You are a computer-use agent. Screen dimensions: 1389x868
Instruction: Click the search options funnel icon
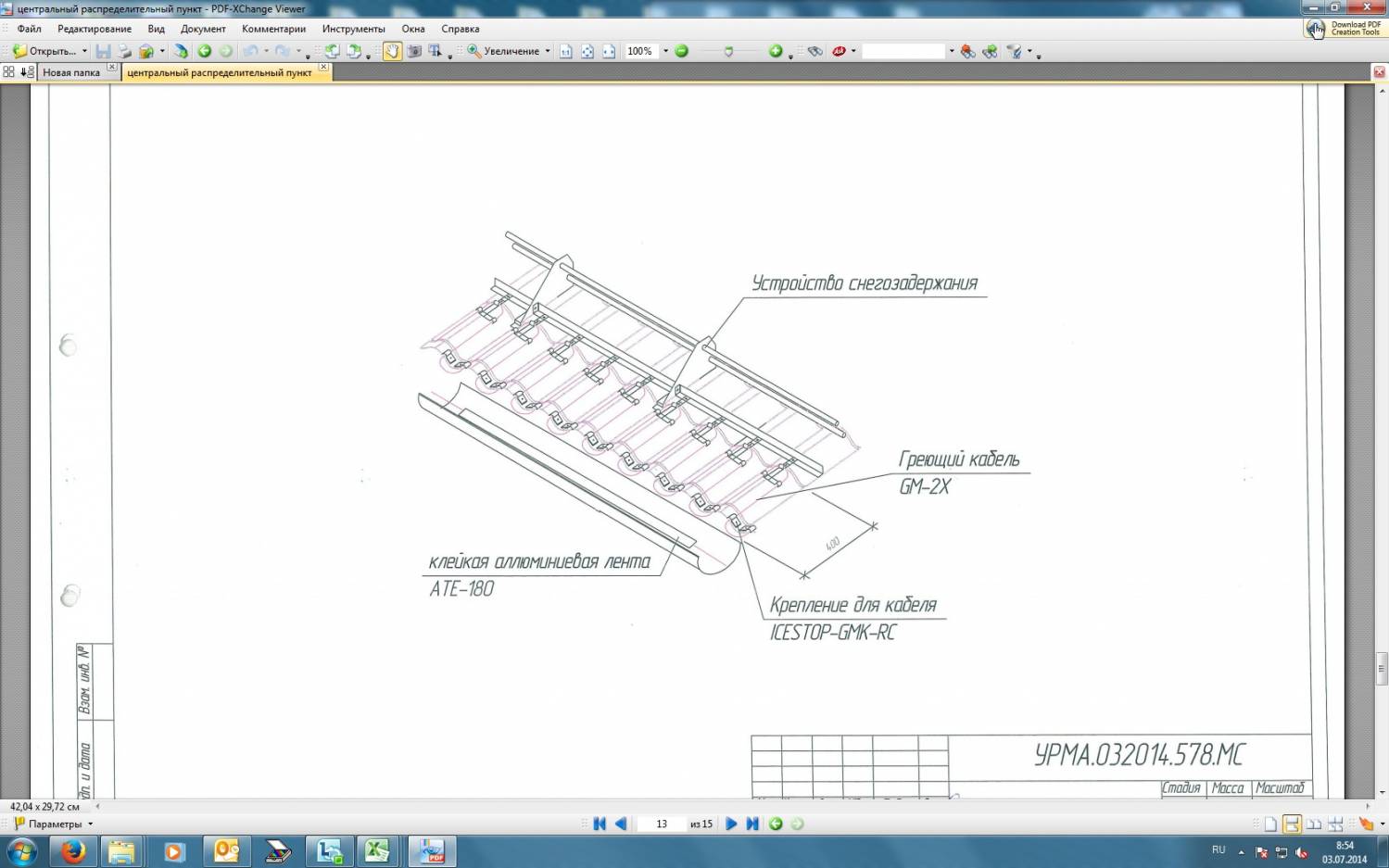click(x=1015, y=51)
